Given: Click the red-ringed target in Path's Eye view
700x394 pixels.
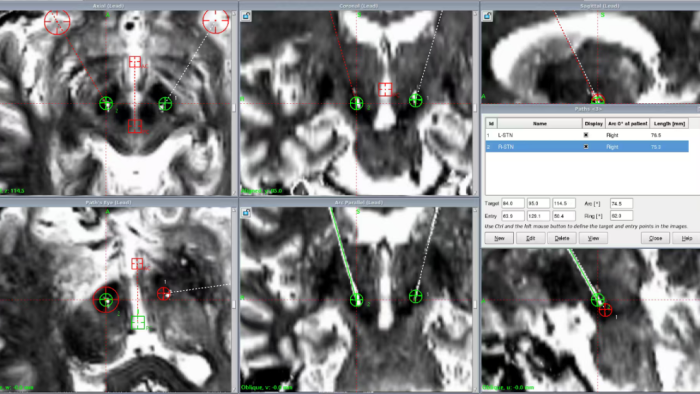Looking at the screenshot, I should coord(106,299).
